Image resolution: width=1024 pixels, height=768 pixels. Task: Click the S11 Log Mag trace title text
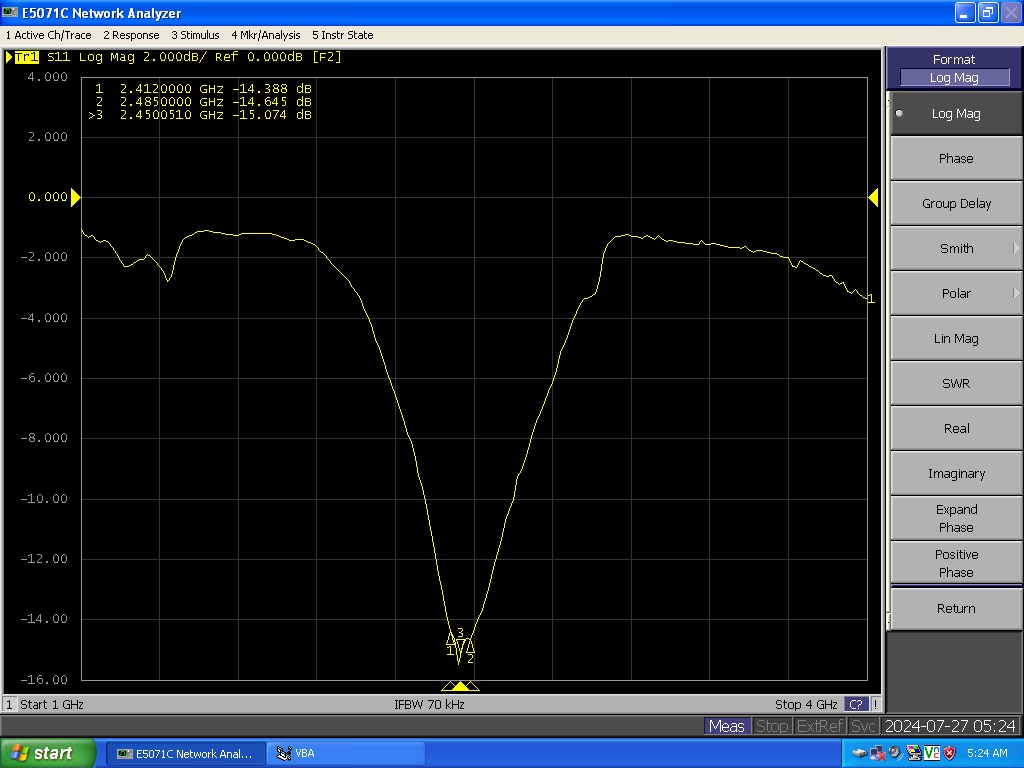pyautogui.click(x=194, y=57)
